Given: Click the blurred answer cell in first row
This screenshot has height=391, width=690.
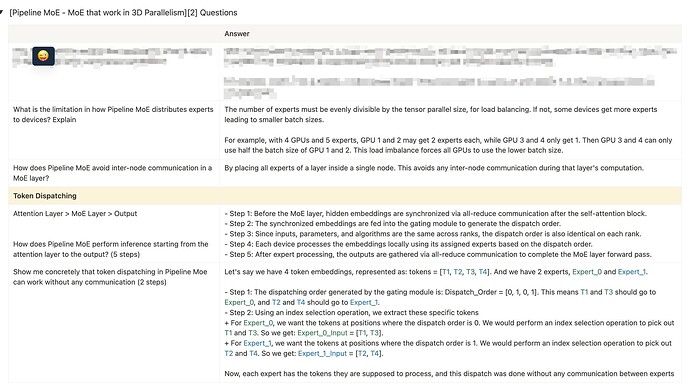Looking at the screenshot, I should tap(450, 73).
